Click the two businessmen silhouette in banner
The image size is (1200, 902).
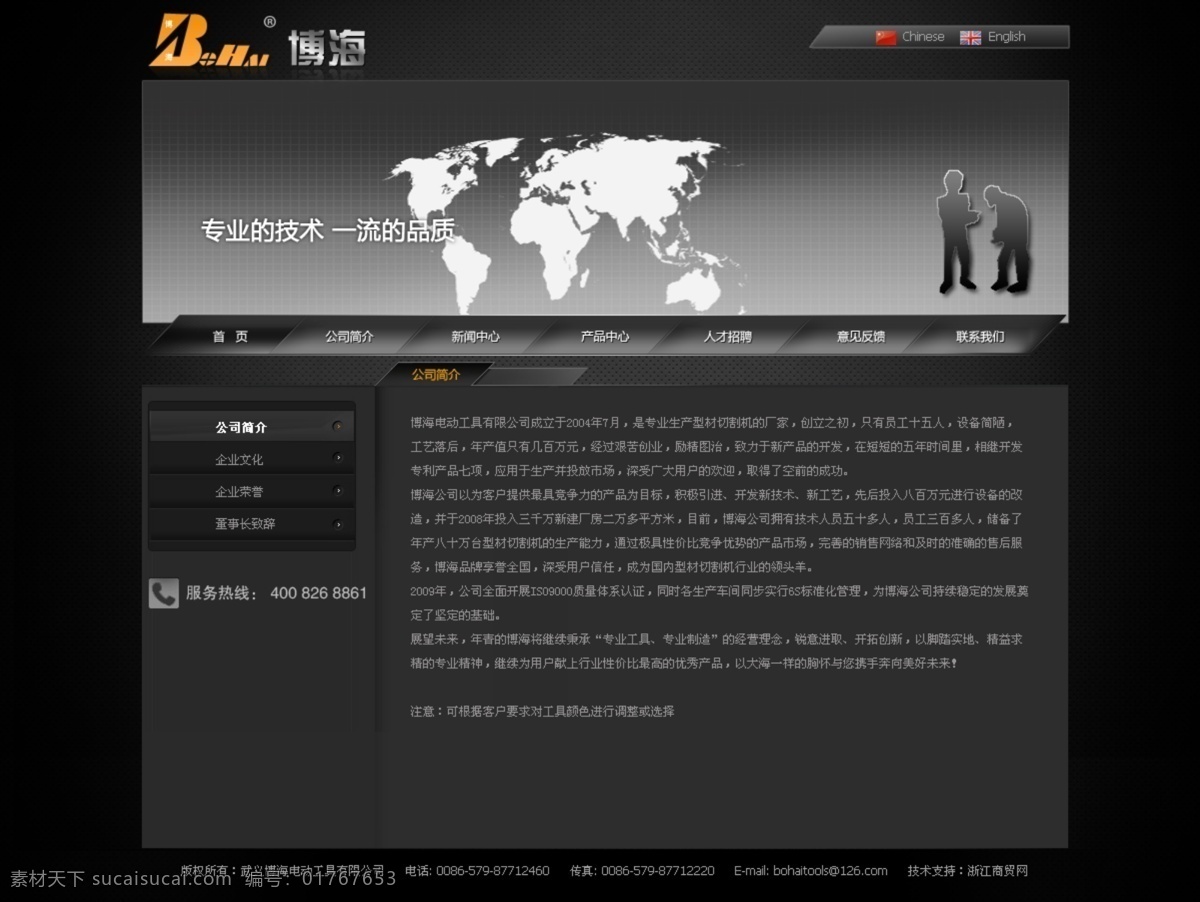(984, 232)
